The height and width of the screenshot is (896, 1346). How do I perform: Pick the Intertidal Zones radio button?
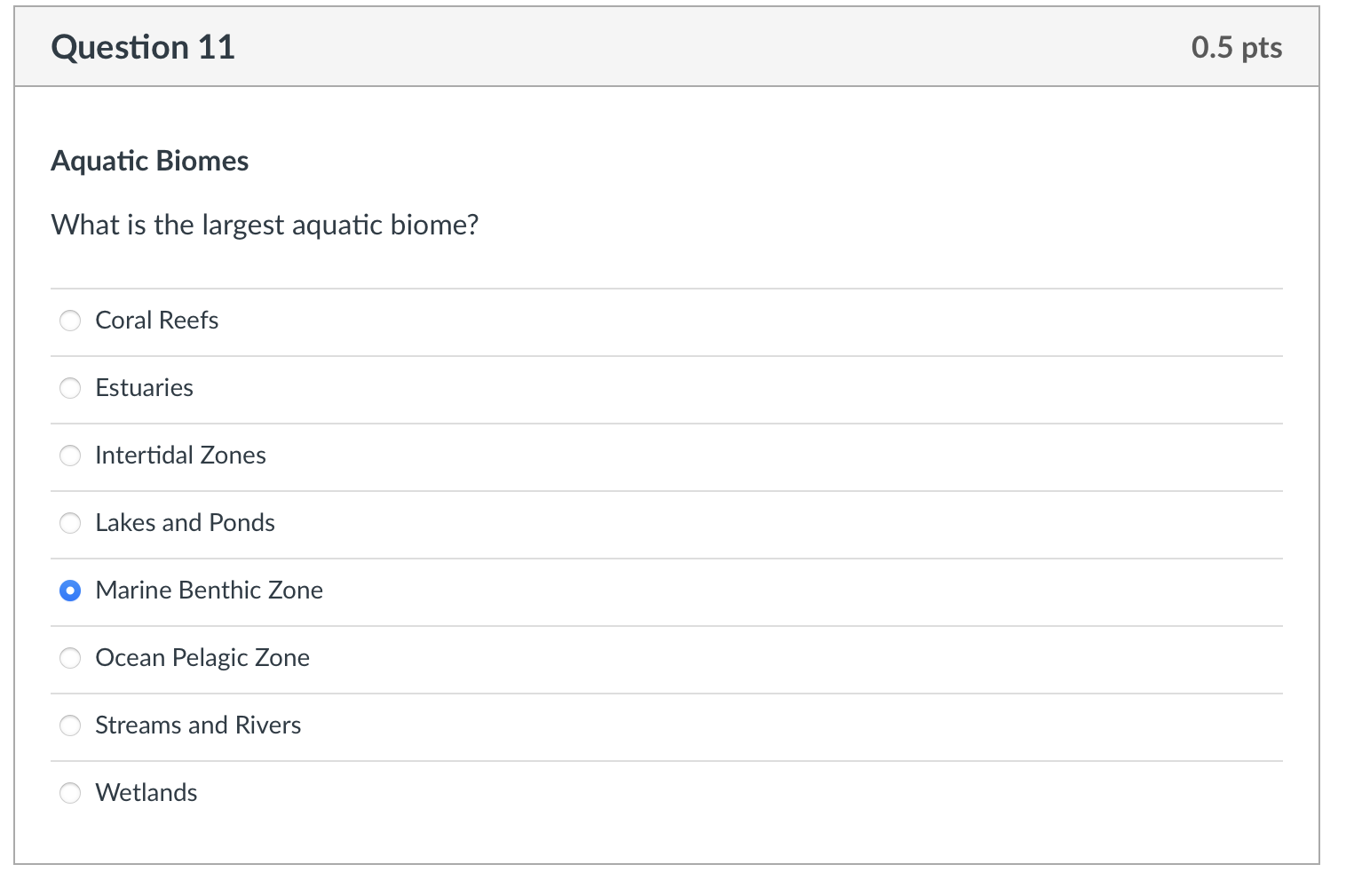(x=70, y=456)
